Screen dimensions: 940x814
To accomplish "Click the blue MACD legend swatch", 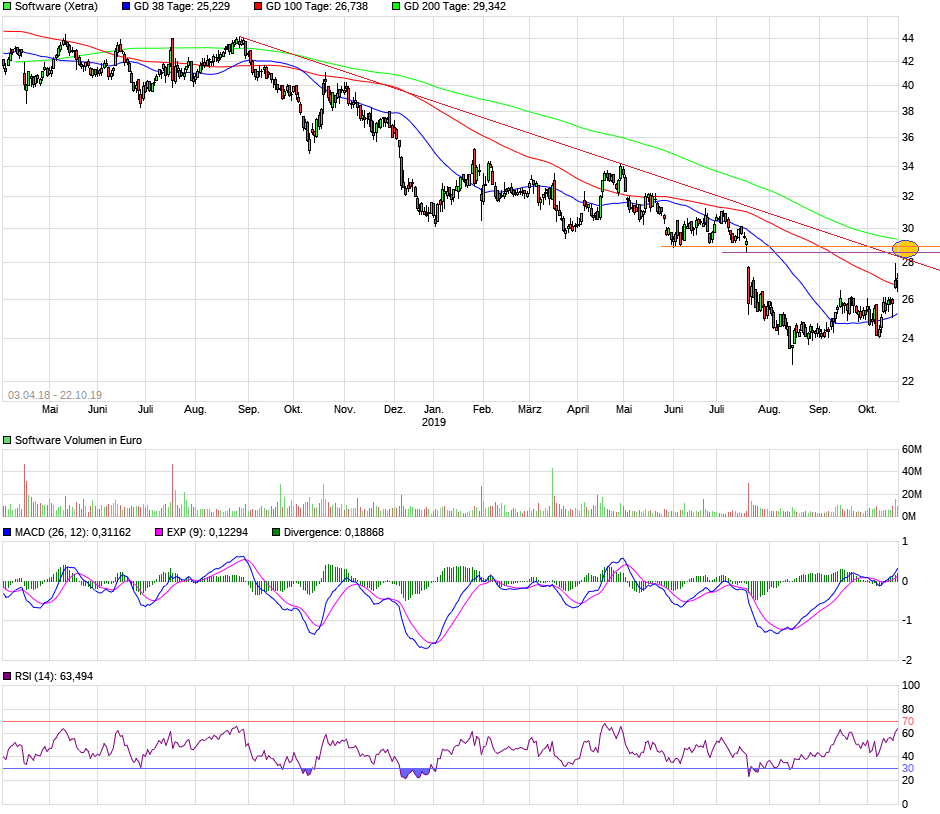I will click(x=7, y=532).
